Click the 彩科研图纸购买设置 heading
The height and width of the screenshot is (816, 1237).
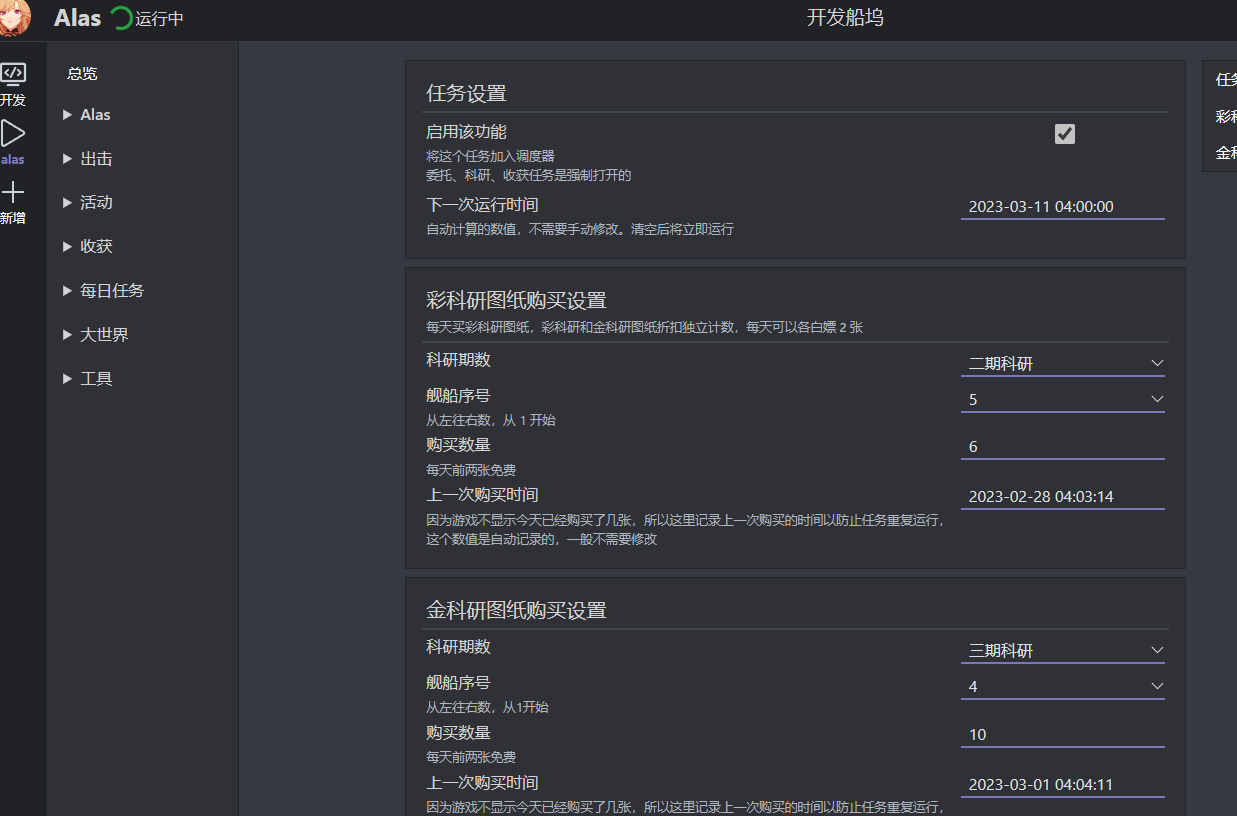click(x=516, y=301)
